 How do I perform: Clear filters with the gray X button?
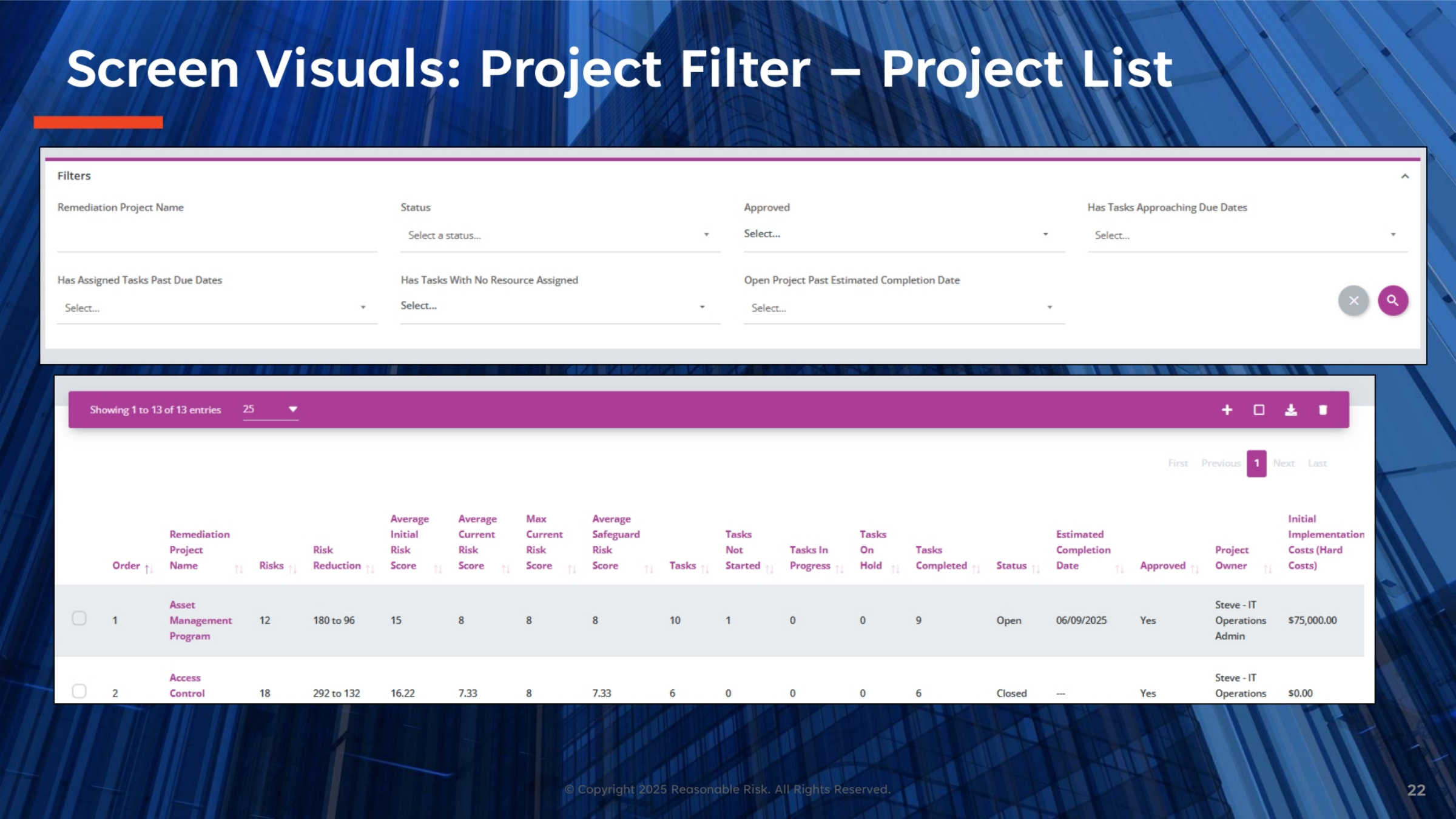(x=1353, y=300)
